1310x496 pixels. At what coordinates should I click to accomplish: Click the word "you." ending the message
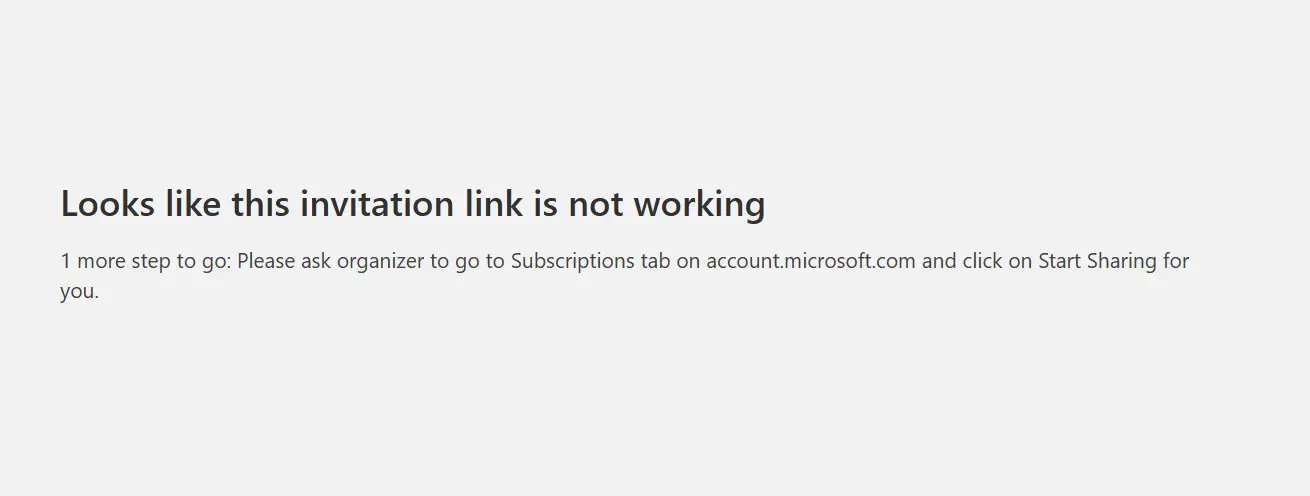(x=80, y=293)
